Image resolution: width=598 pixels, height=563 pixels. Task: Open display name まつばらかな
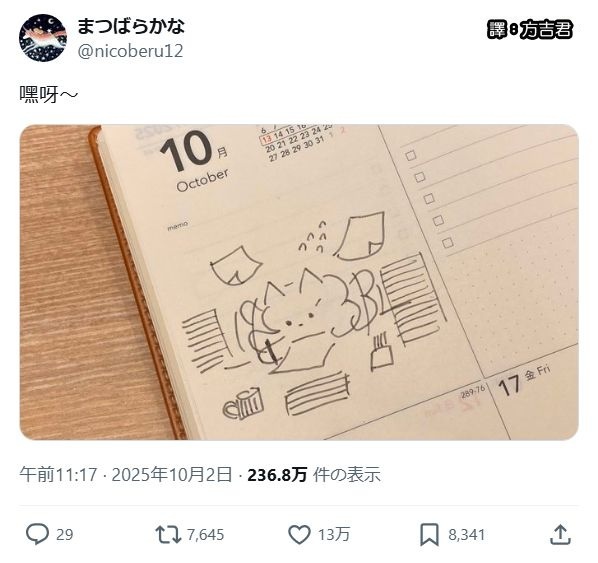[x=131, y=26]
